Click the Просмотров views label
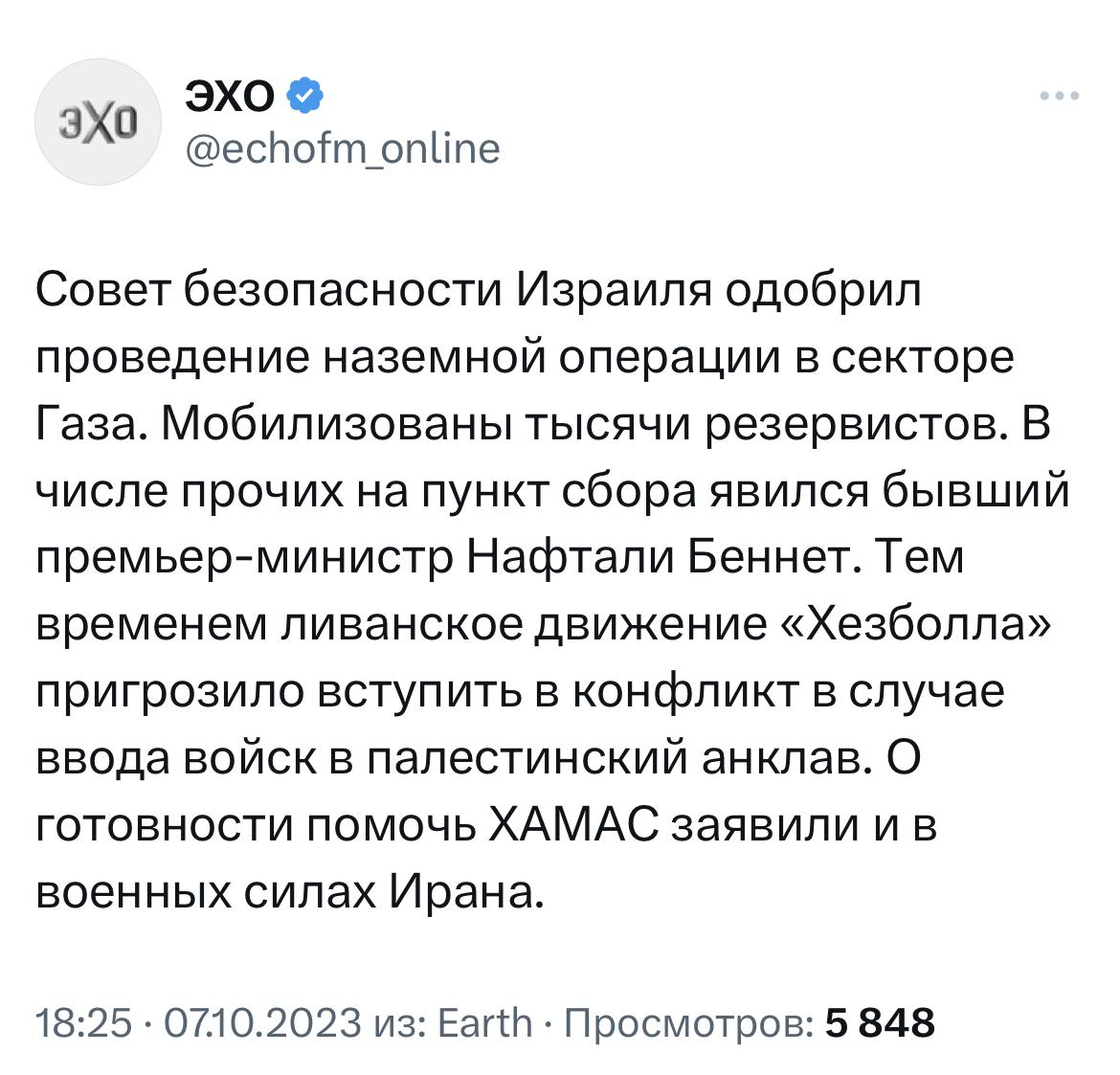Image resolution: width=1120 pixels, height=1075 pixels. point(688,1023)
